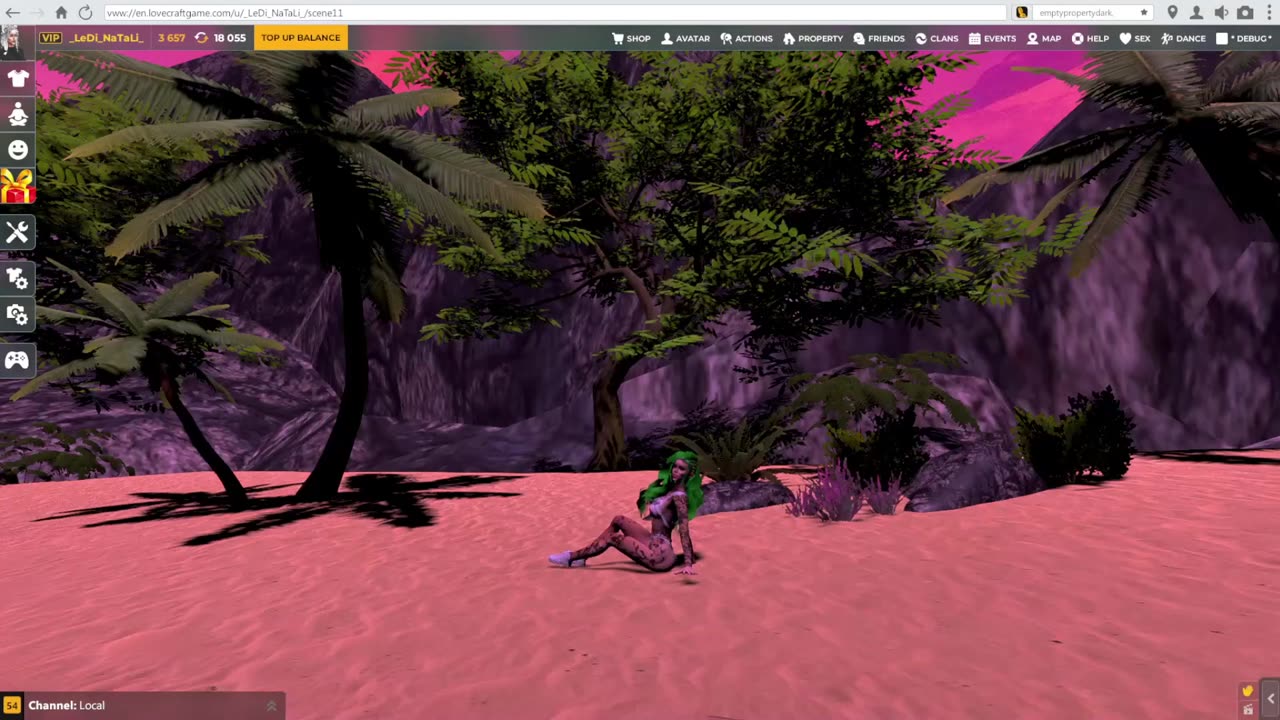Click the clapperboard video icon
Image resolution: width=1280 pixels, height=720 pixels.
pyautogui.click(x=1247, y=709)
